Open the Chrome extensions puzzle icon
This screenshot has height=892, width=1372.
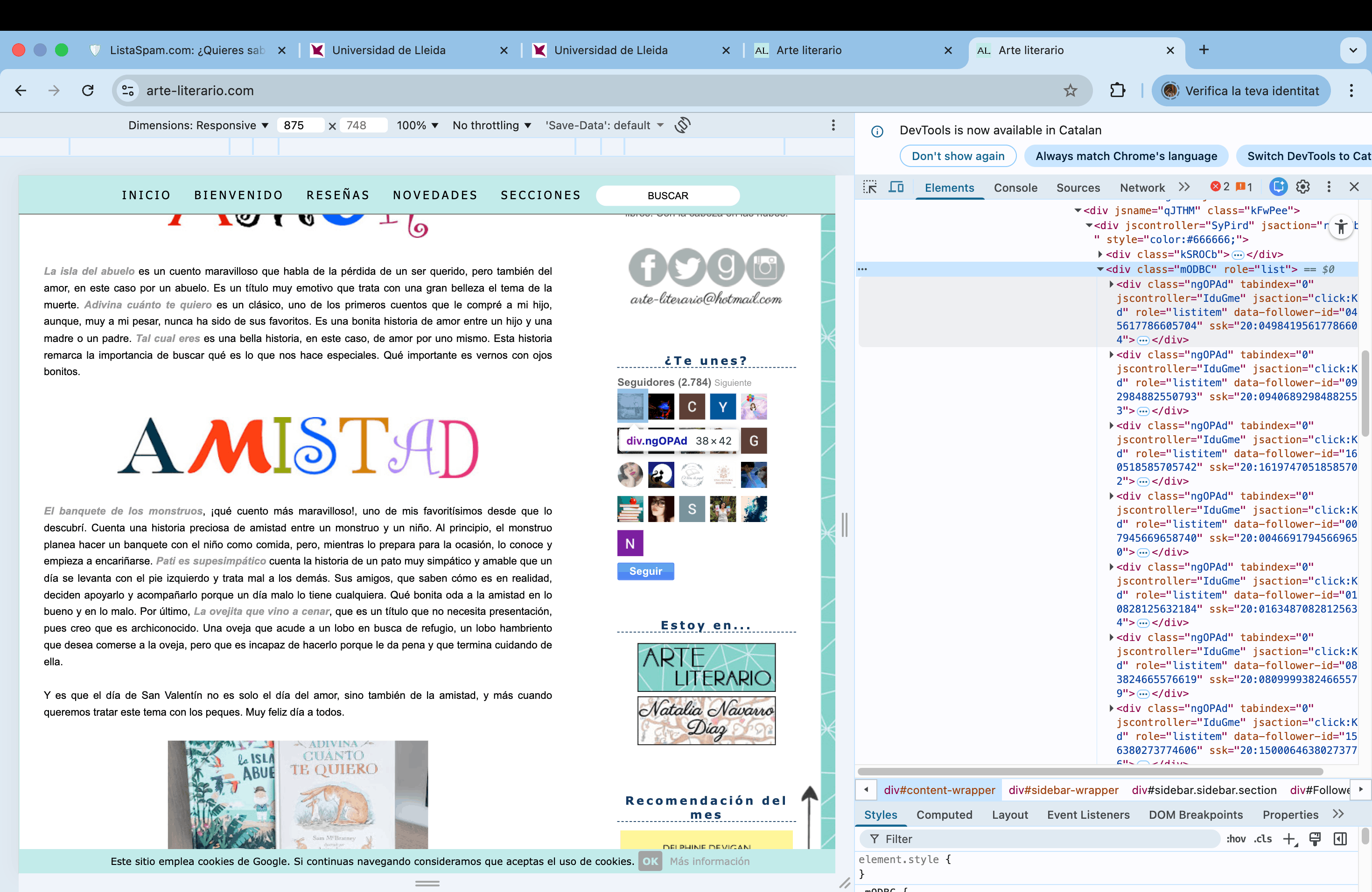[x=1117, y=91]
